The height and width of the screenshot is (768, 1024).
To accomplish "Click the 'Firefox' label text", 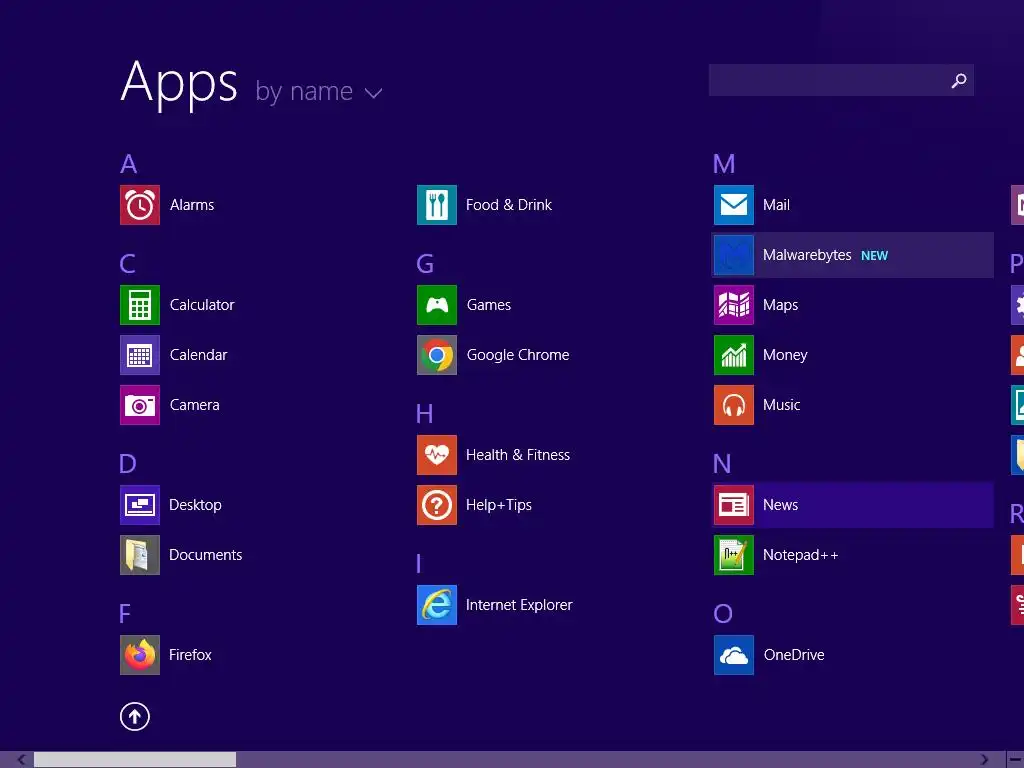I will (x=190, y=655).
